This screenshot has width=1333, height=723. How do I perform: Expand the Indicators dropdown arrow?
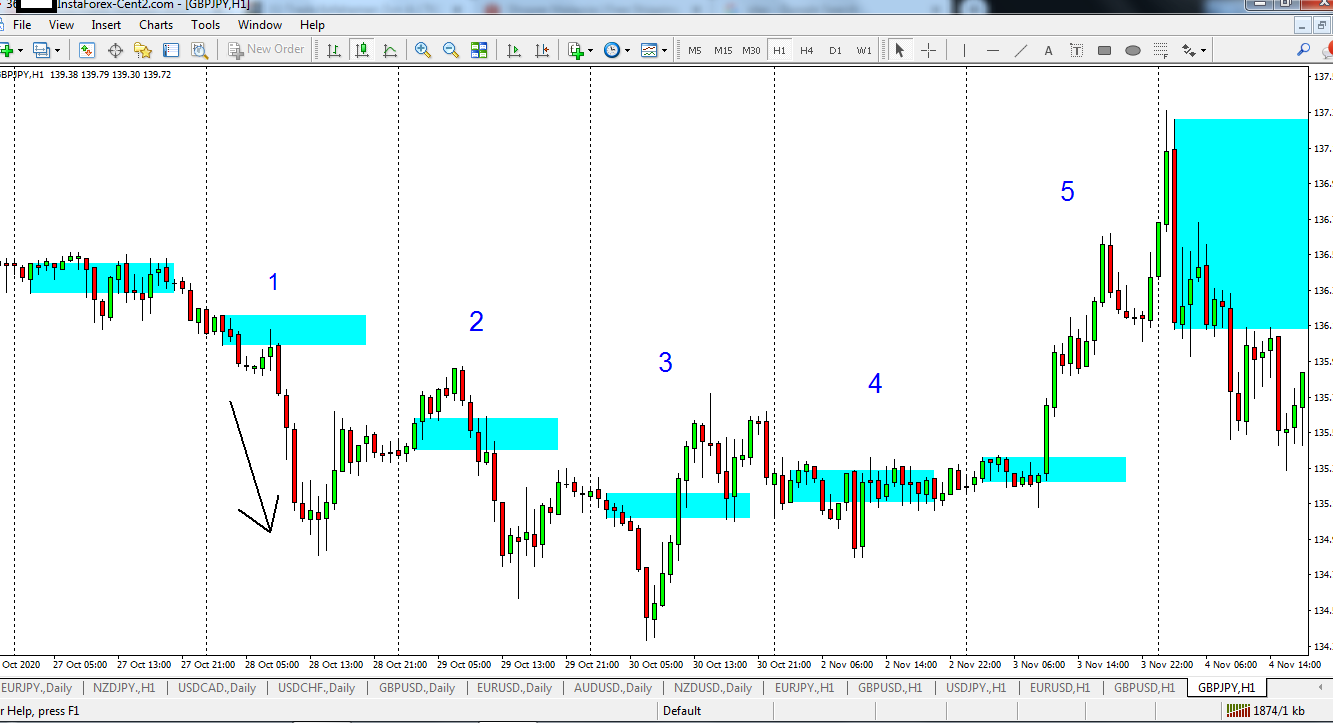click(x=590, y=50)
